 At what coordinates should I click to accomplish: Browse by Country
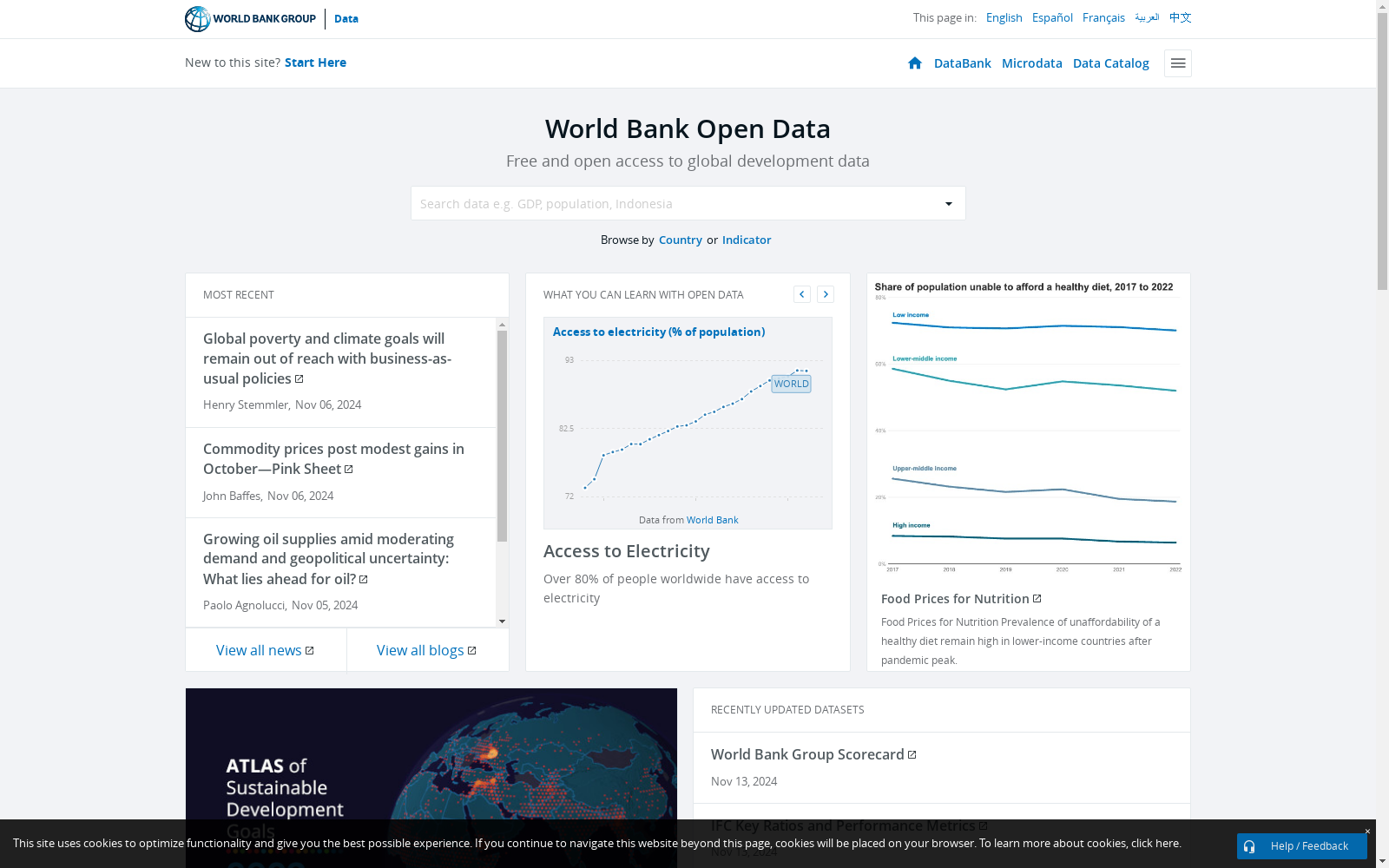click(x=681, y=240)
